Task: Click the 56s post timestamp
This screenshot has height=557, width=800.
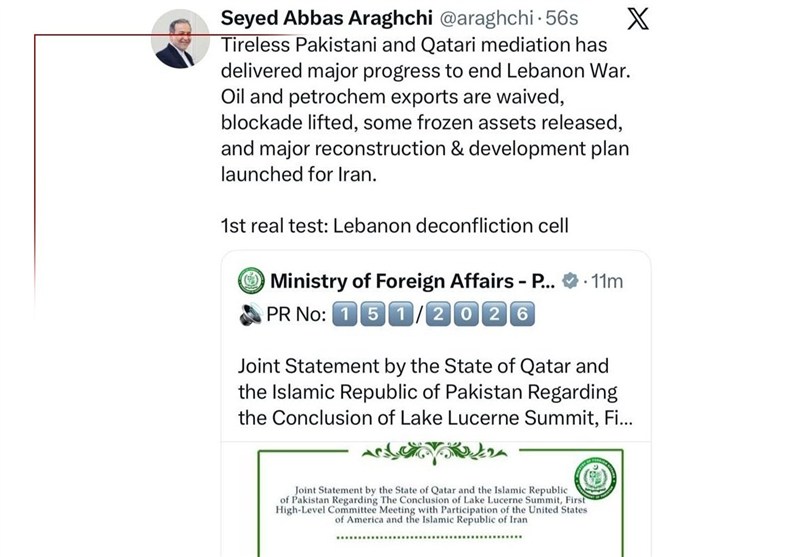Action: click(562, 18)
